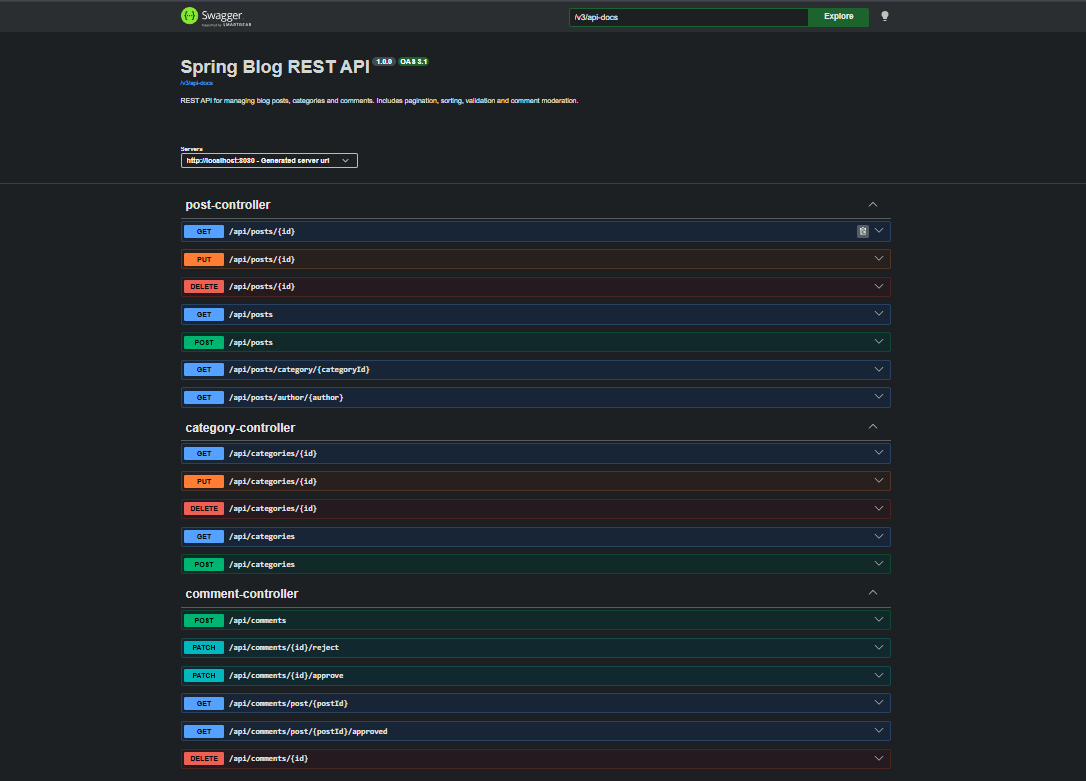Expand DELETE /api/categories/{id} chevron
Image resolution: width=1086 pixels, height=781 pixels.
click(879, 508)
